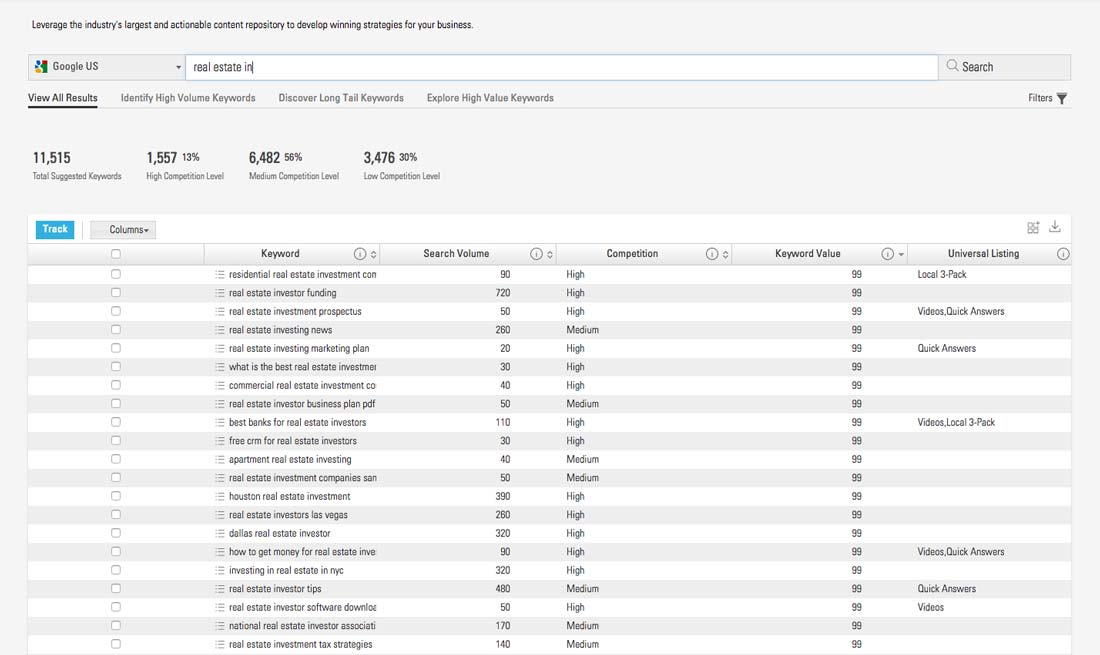The height and width of the screenshot is (655, 1100).
Task: Click the Track button
Action: click(55, 229)
